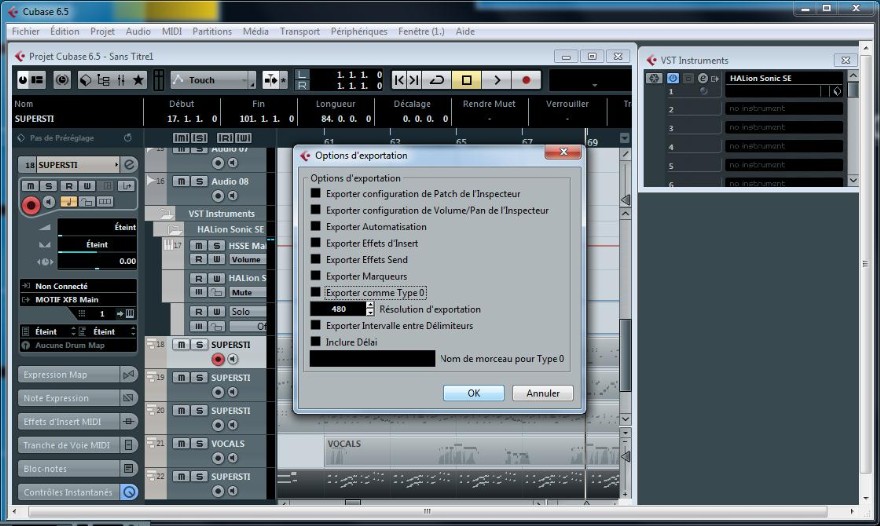
Task: Click the Record button in transport bar
Action: tap(526, 80)
